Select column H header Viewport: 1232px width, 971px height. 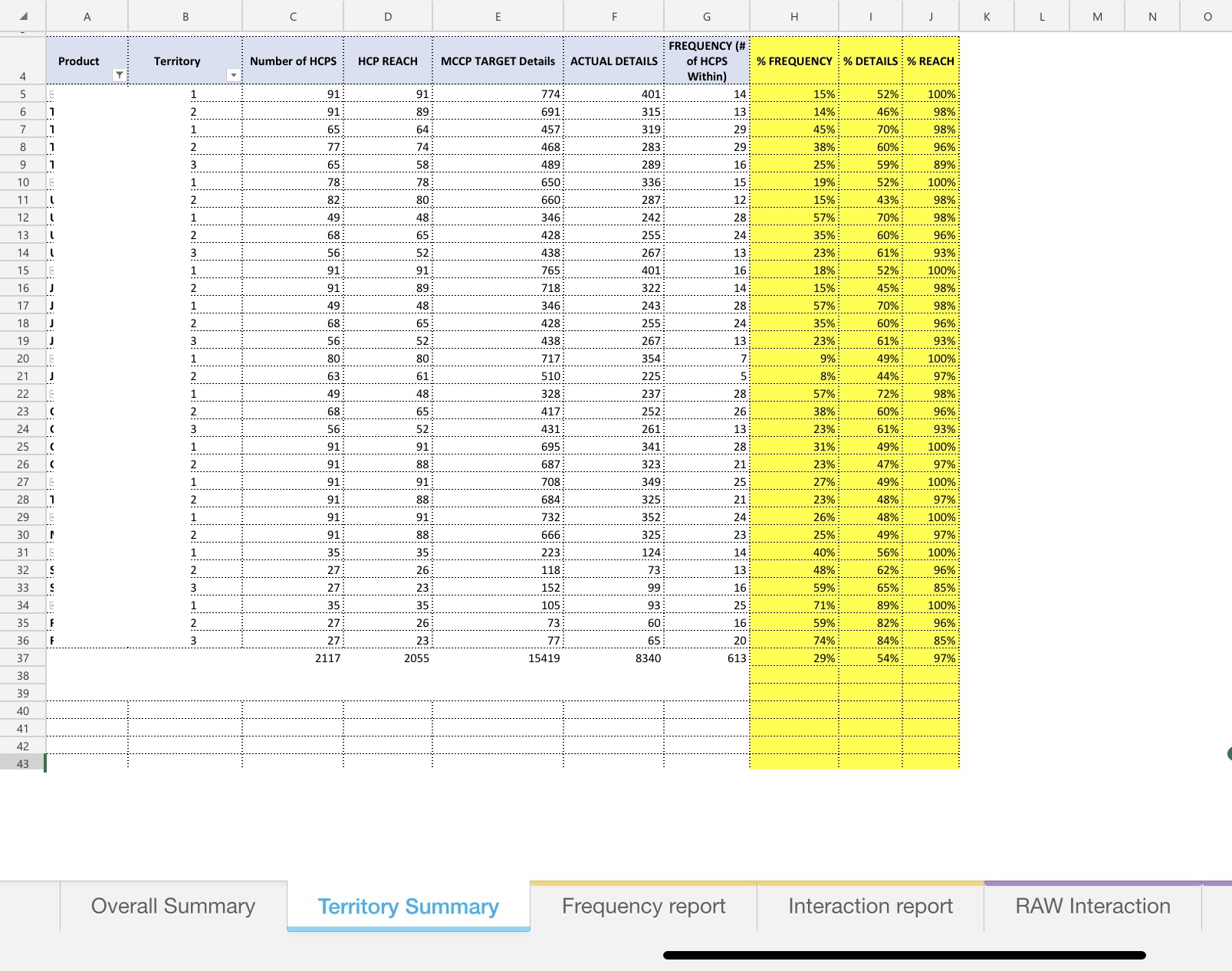(x=794, y=16)
